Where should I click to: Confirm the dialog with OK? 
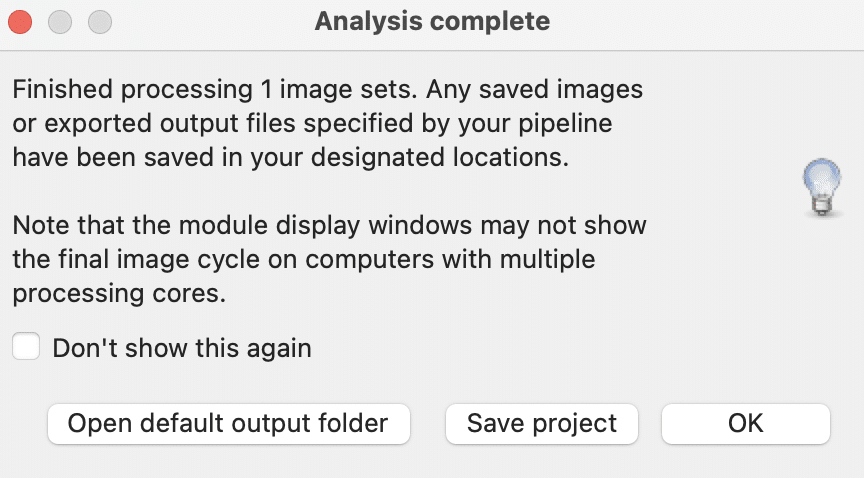746,423
